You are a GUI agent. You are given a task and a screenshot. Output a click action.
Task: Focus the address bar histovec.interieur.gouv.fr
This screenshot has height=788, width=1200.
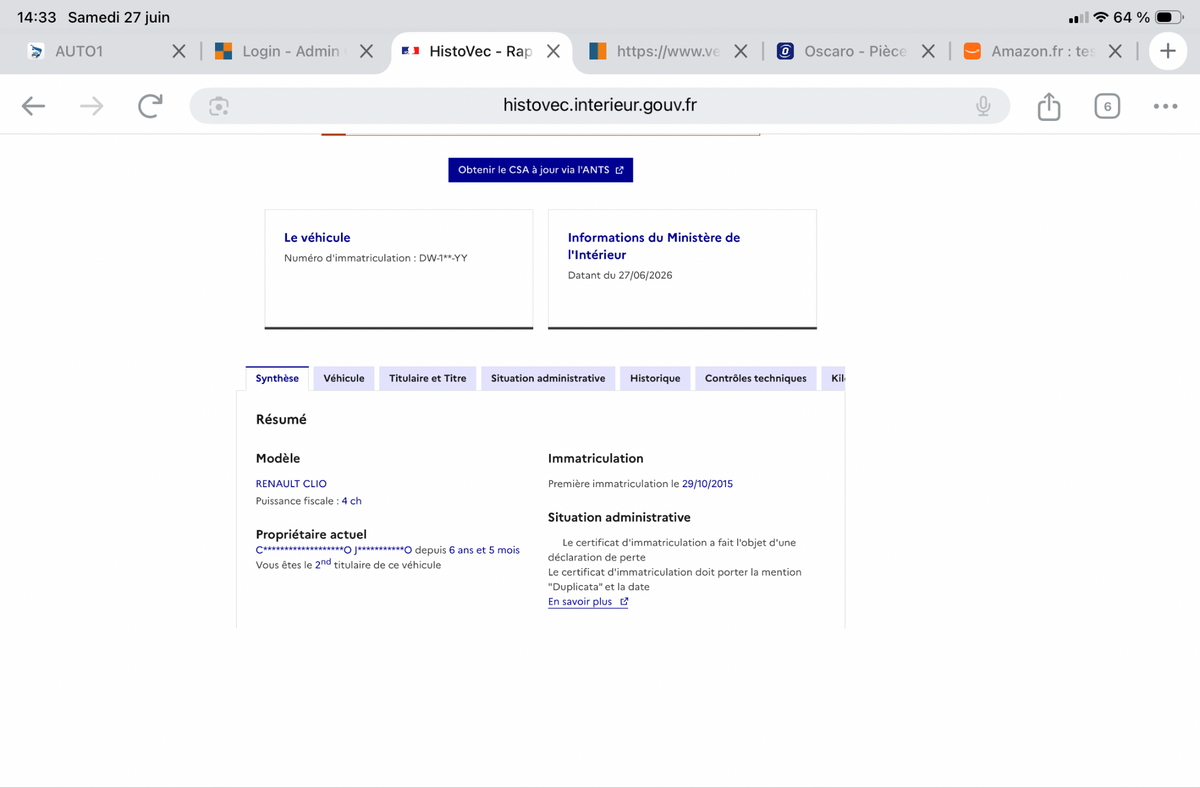coord(600,106)
